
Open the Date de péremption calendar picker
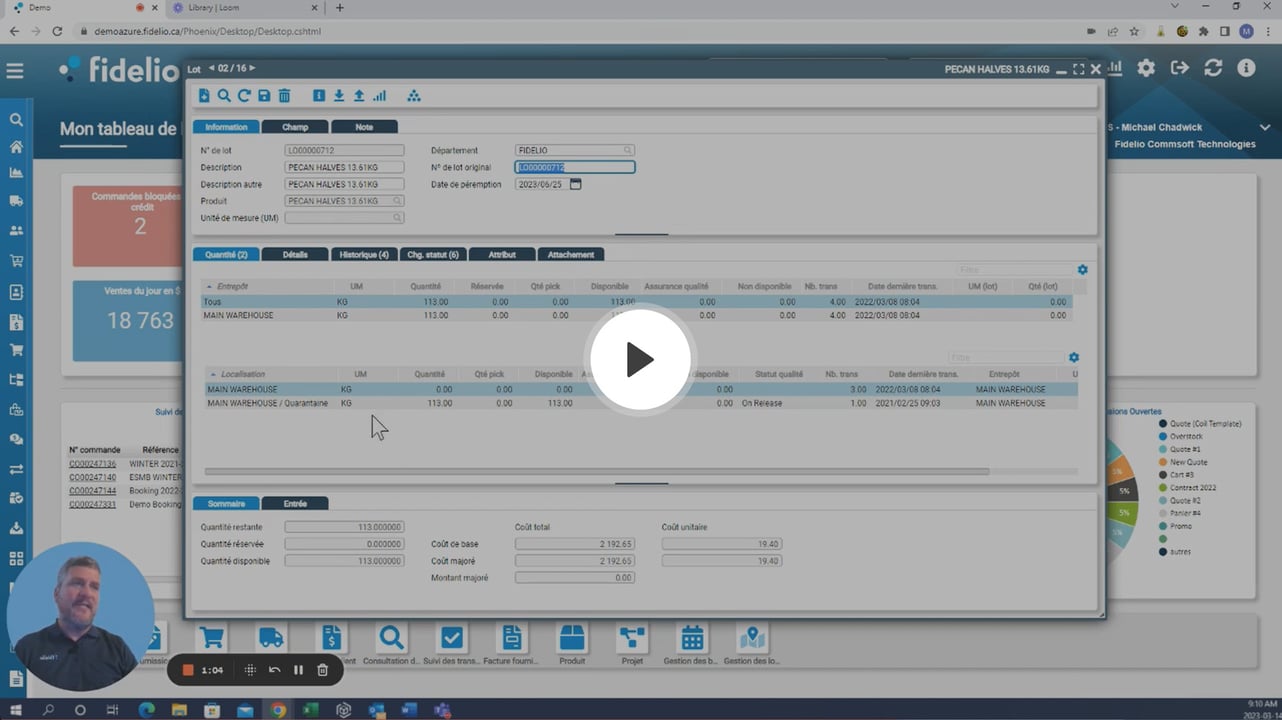[x=575, y=184]
